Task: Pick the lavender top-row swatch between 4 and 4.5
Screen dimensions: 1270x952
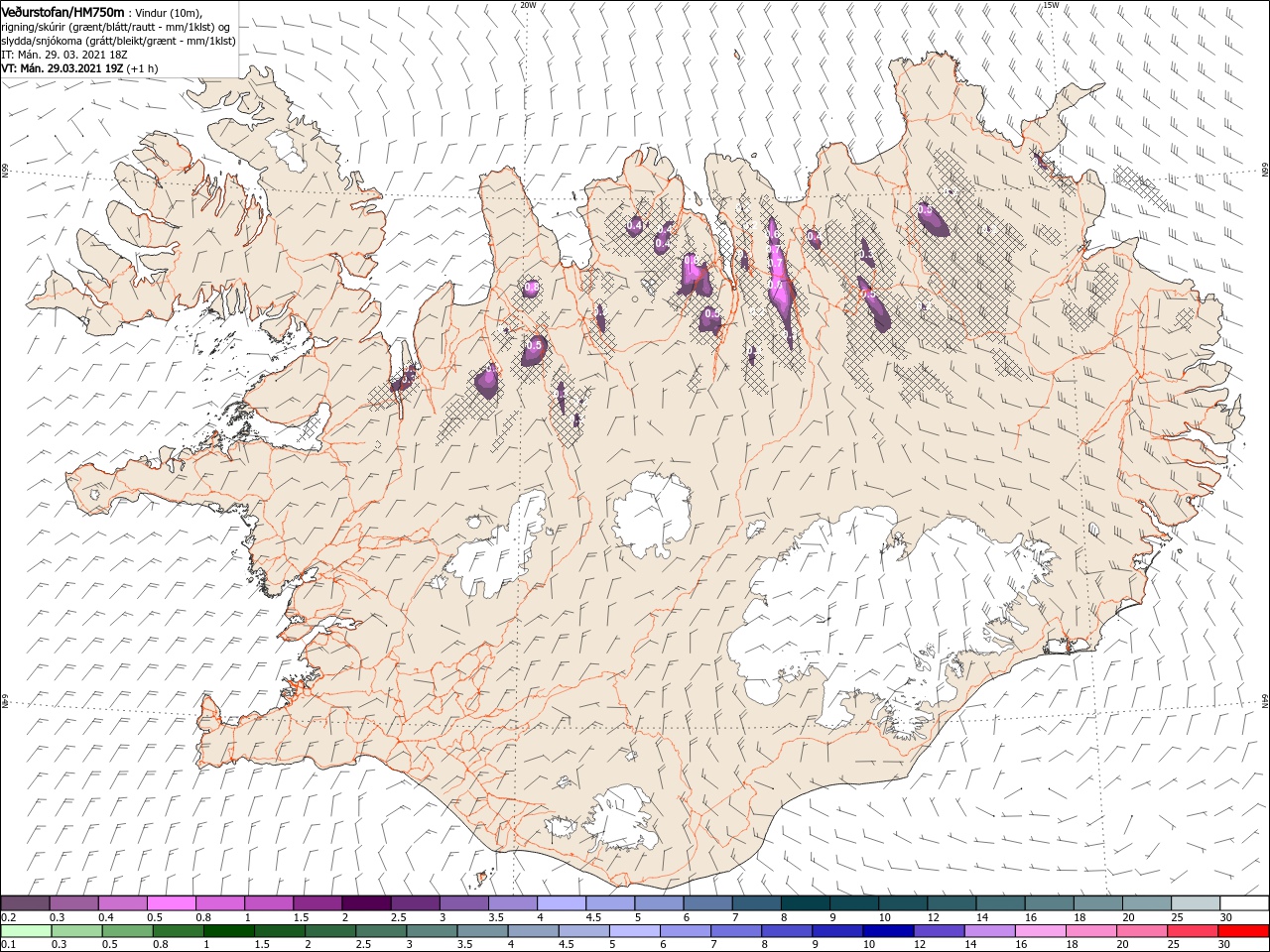Action: (562, 903)
